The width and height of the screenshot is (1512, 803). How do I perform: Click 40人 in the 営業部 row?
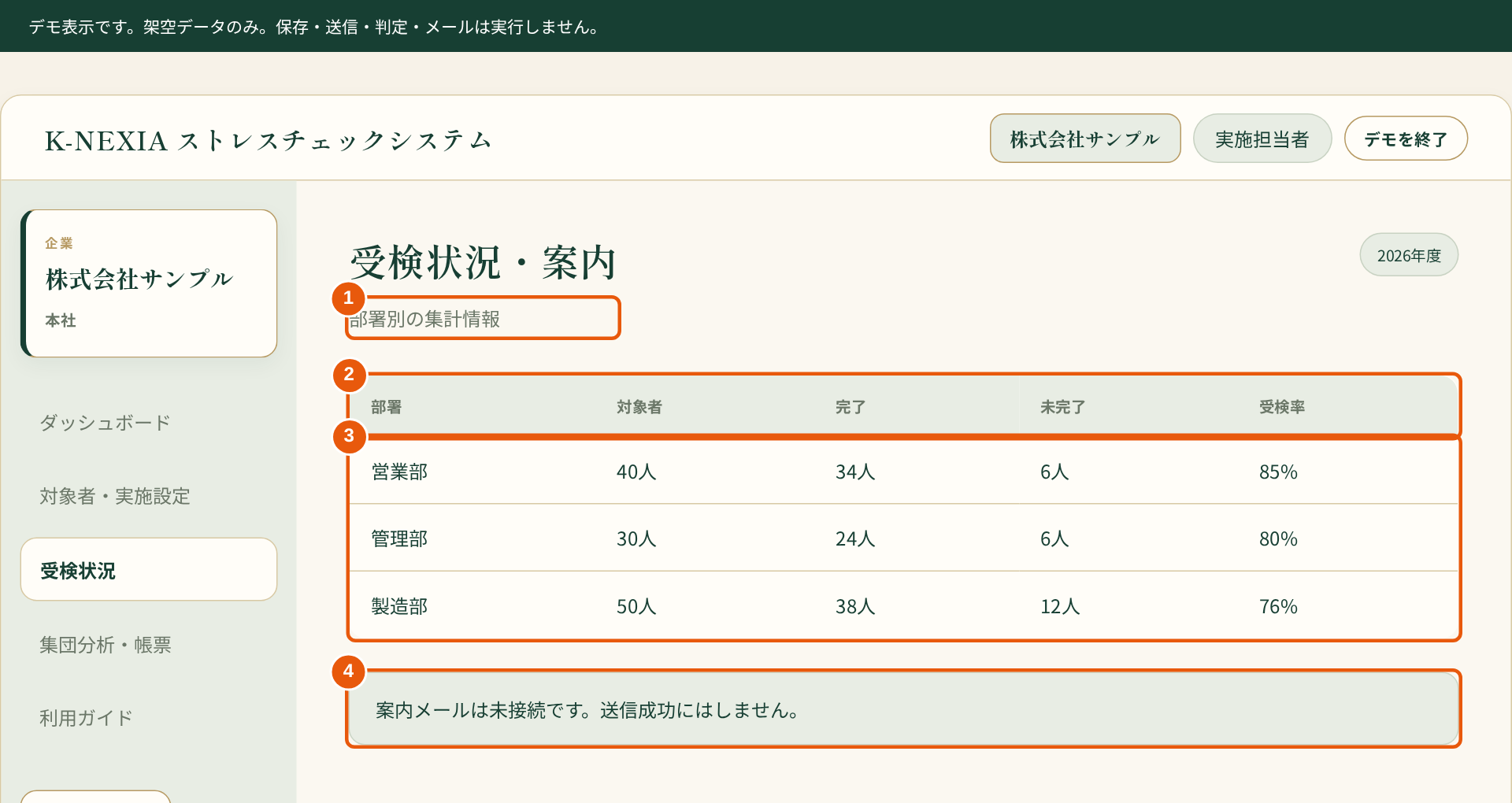(636, 472)
